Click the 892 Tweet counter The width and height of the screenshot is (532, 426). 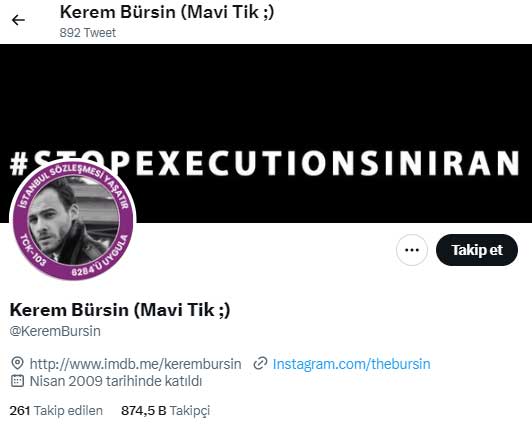[88, 33]
